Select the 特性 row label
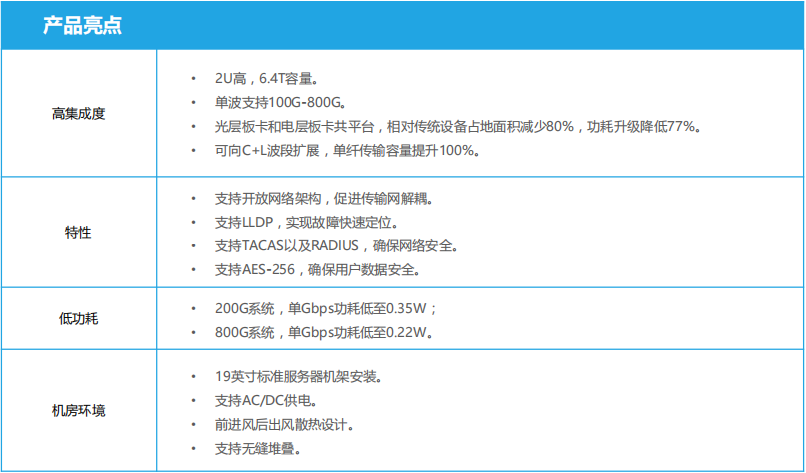This screenshot has height=473, width=806. pos(78,232)
